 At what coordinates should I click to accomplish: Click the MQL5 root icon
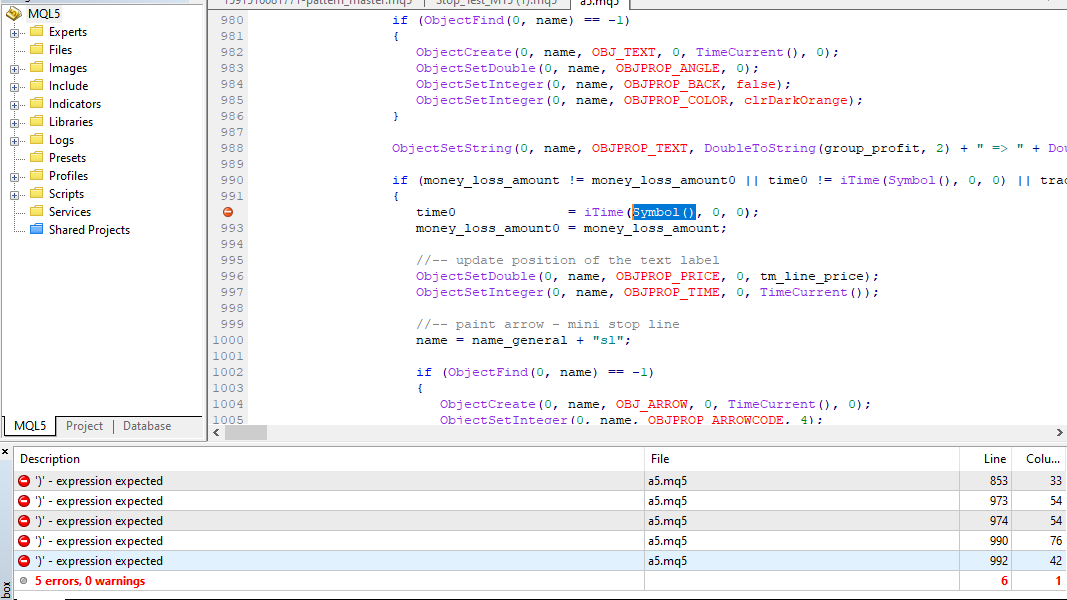pyautogui.click(x=14, y=13)
